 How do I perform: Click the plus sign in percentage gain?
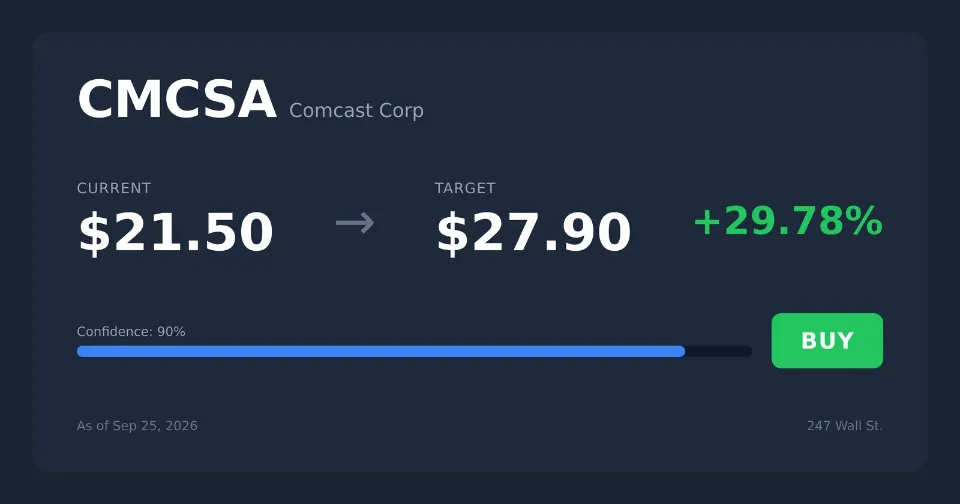click(707, 222)
